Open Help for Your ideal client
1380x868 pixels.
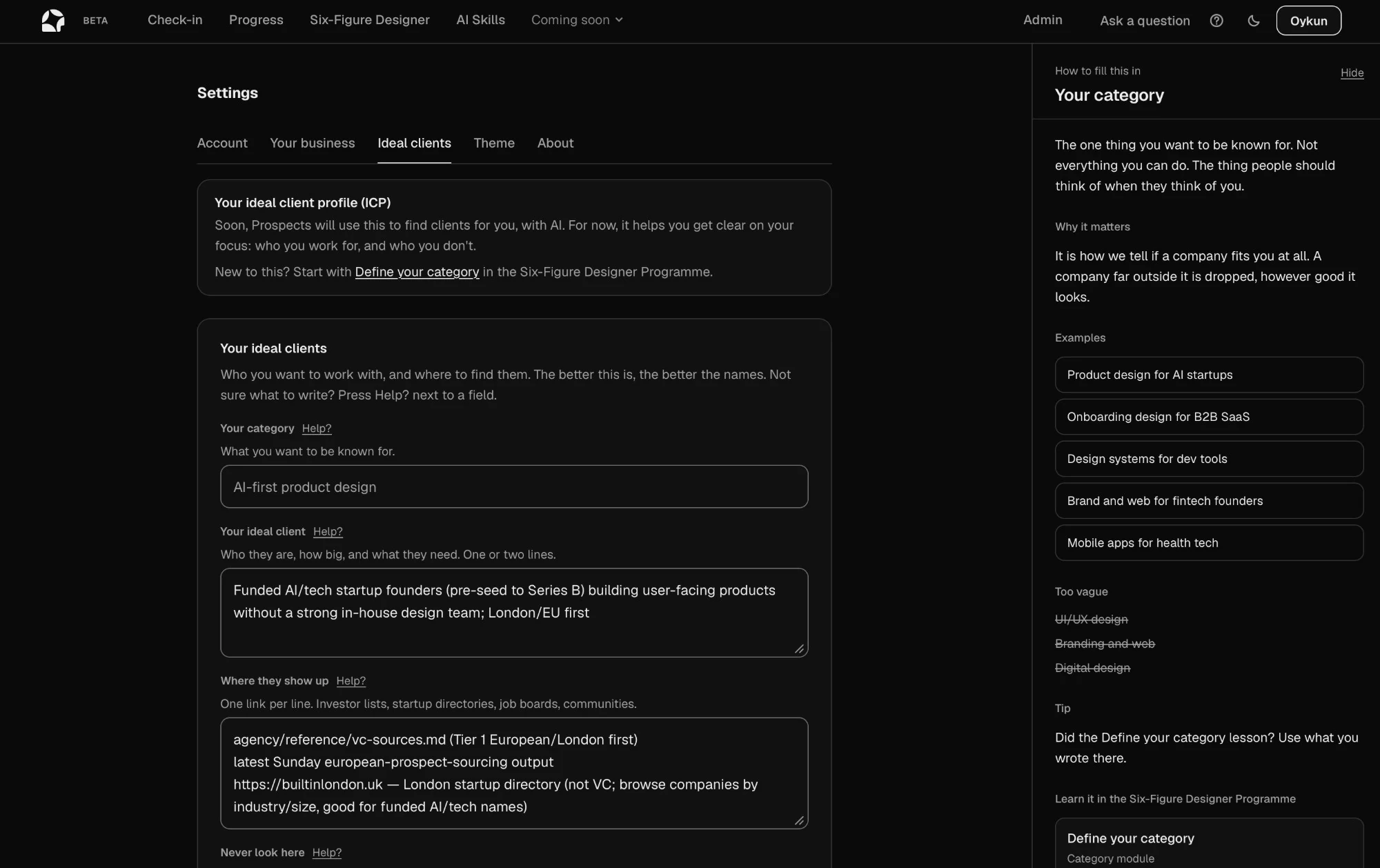coord(328,532)
